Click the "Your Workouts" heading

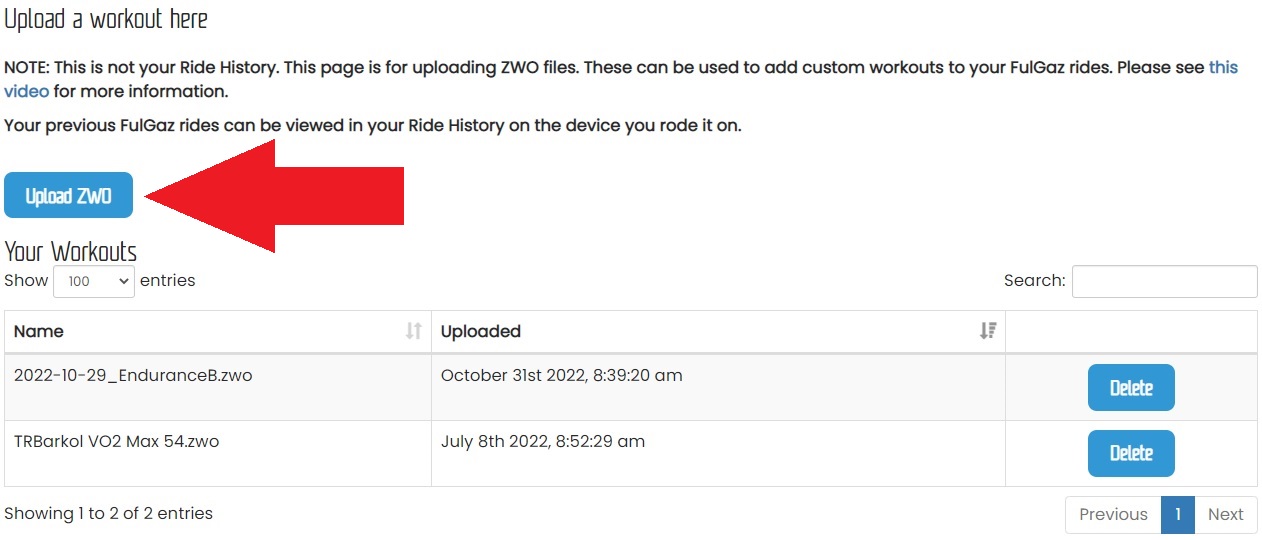point(70,251)
